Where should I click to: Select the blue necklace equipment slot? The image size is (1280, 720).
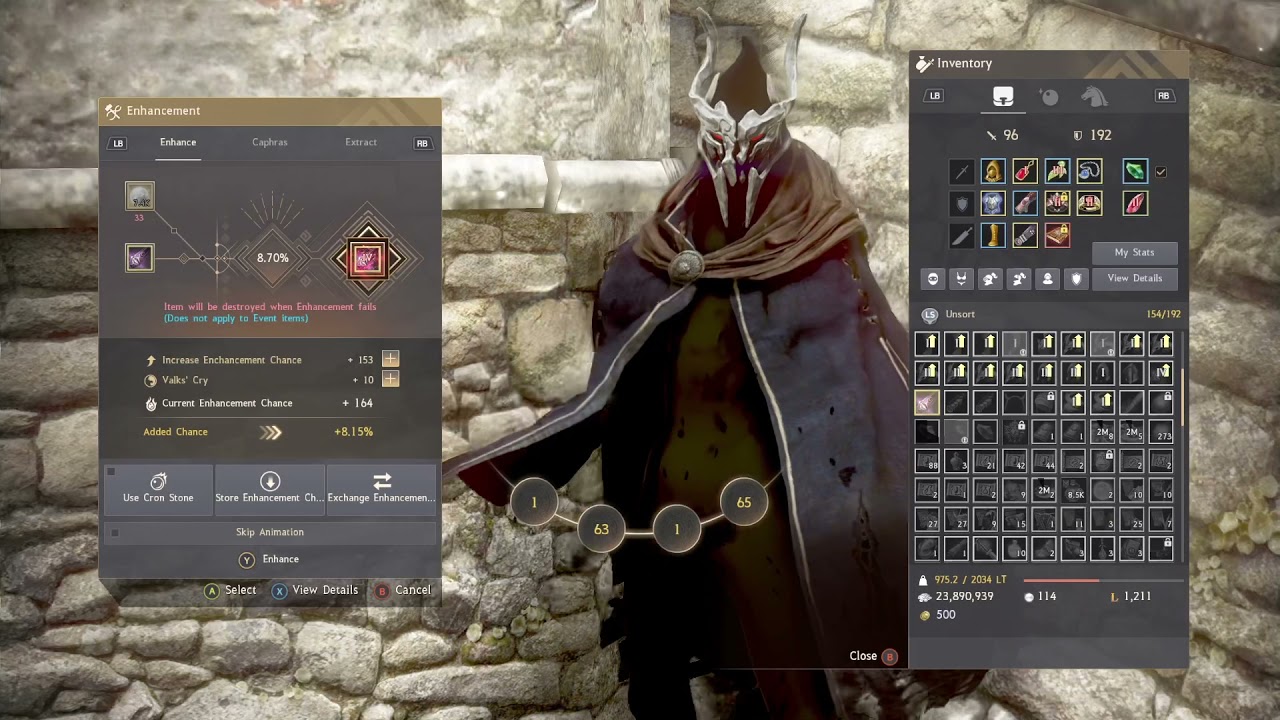click(1089, 172)
